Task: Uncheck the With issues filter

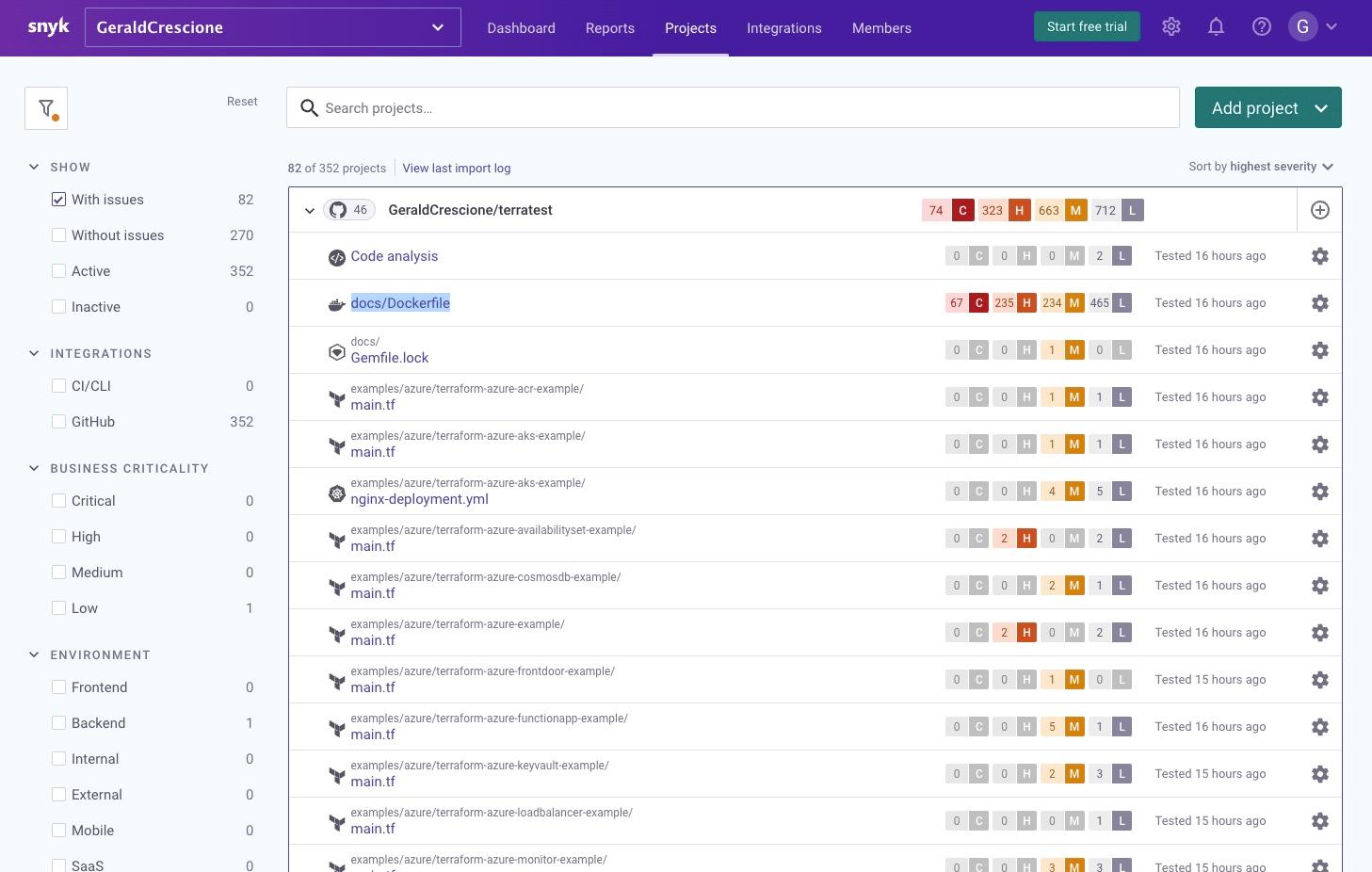Action: pos(58,200)
